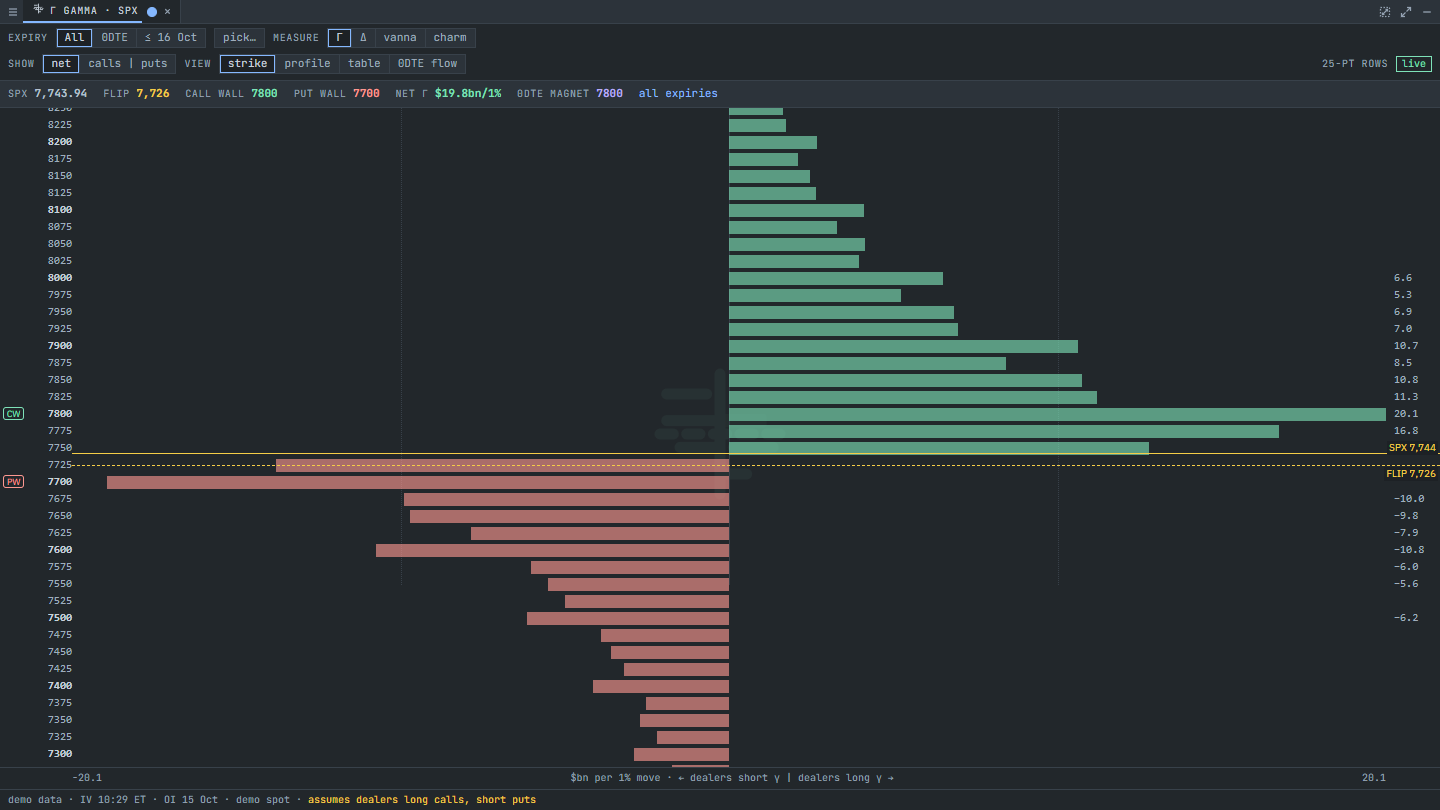Click the 7800 strike bar
The height and width of the screenshot is (810, 1440).
click(x=1057, y=414)
